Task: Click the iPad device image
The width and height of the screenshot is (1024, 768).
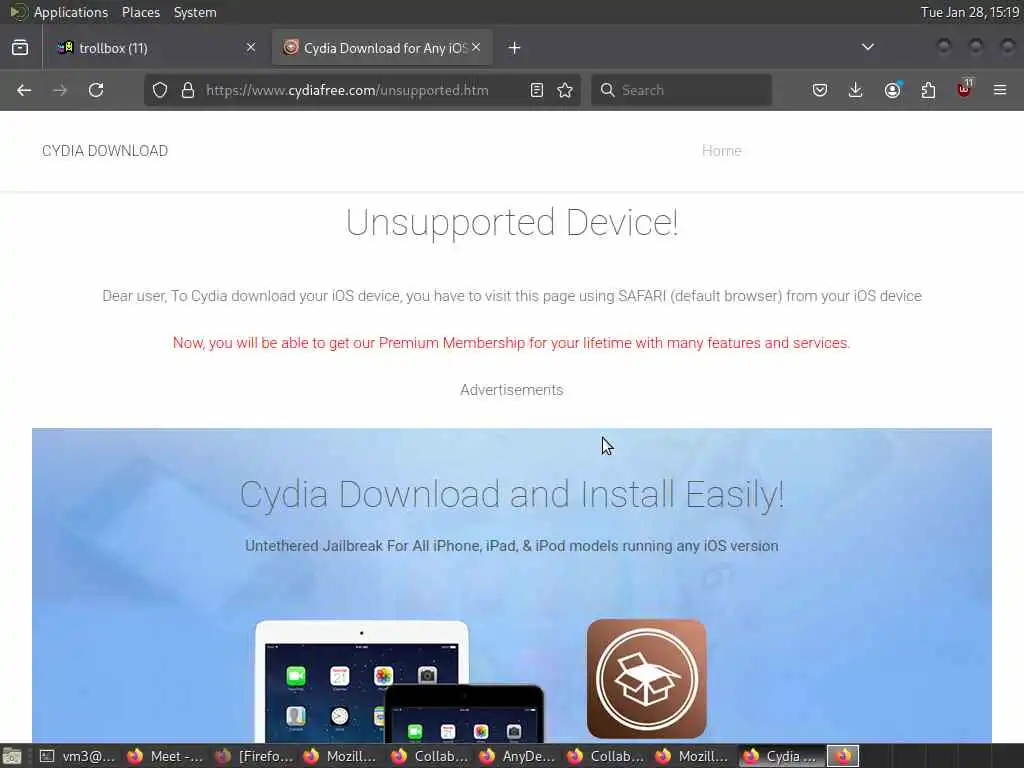Action: click(361, 680)
